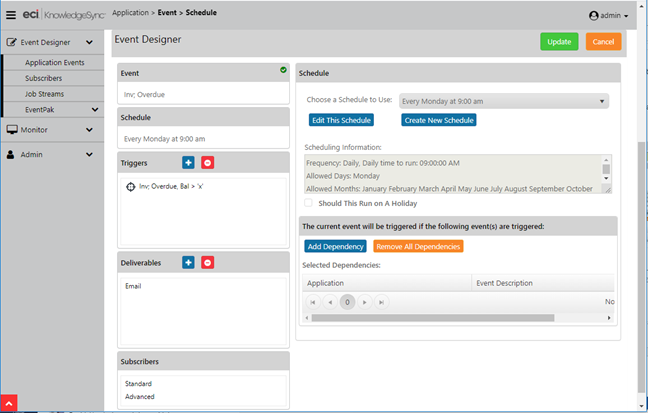Viewport: 648px width, 413px height.
Task: Click Application breadcrumb link
Action: coord(130,12)
